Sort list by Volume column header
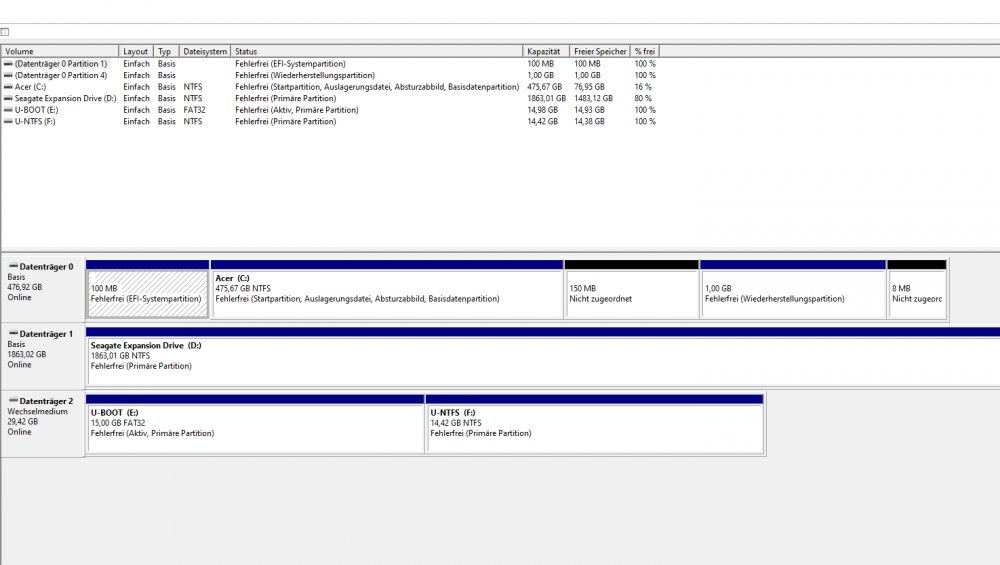Image resolution: width=1000 pixels, height=565 pixels. coord(60,51)
